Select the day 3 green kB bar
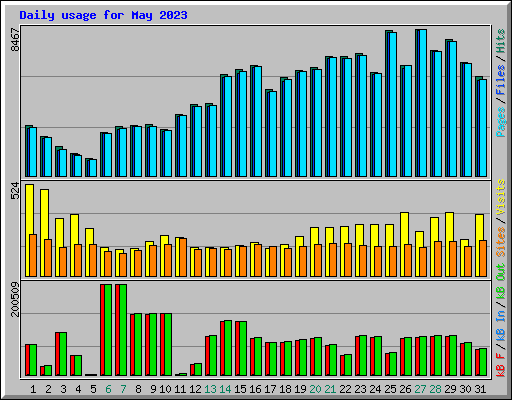This screenshot has width=512, height=400. pyautogui.click(x=63, y=354)
